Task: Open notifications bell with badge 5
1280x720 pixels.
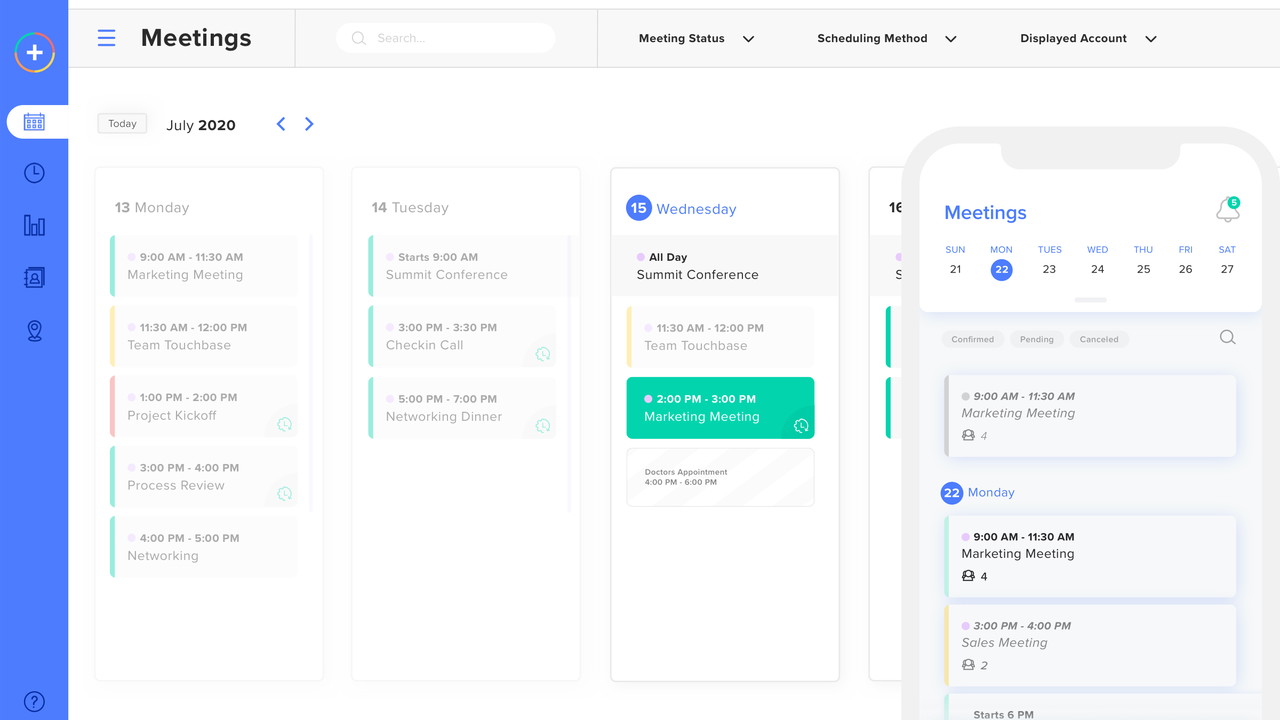Action: tap(1227, 210)
